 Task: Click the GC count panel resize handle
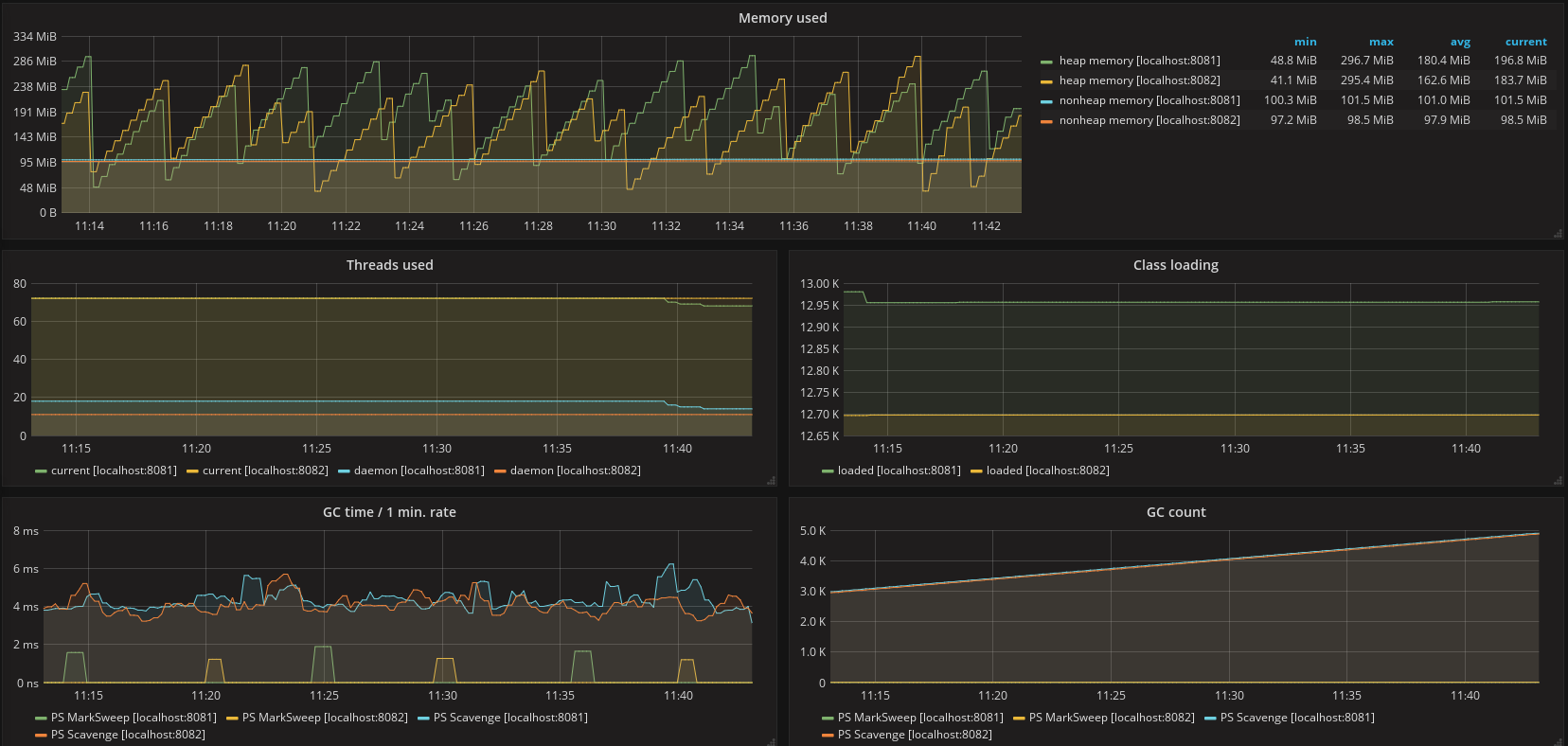pyautogui.click(x=1558, y=741)
